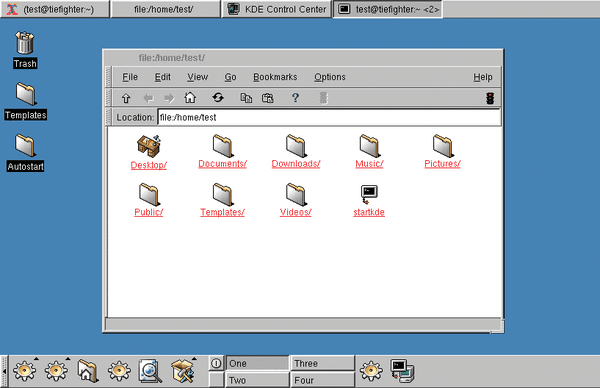Go up one directory with the Up arrow
The image size is (600, 388).
coord(126,98)
